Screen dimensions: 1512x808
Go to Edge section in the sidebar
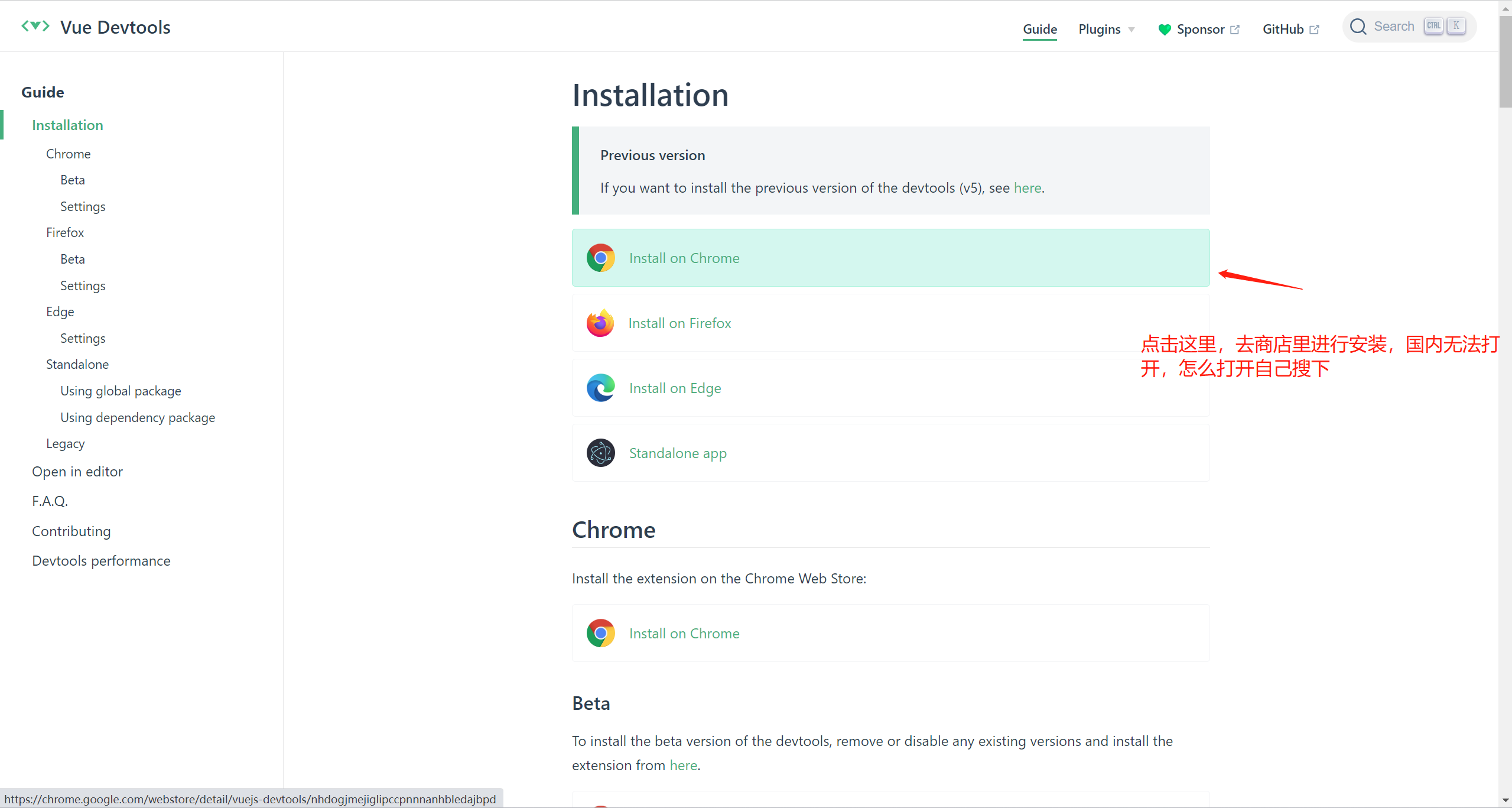coord(60,311)
